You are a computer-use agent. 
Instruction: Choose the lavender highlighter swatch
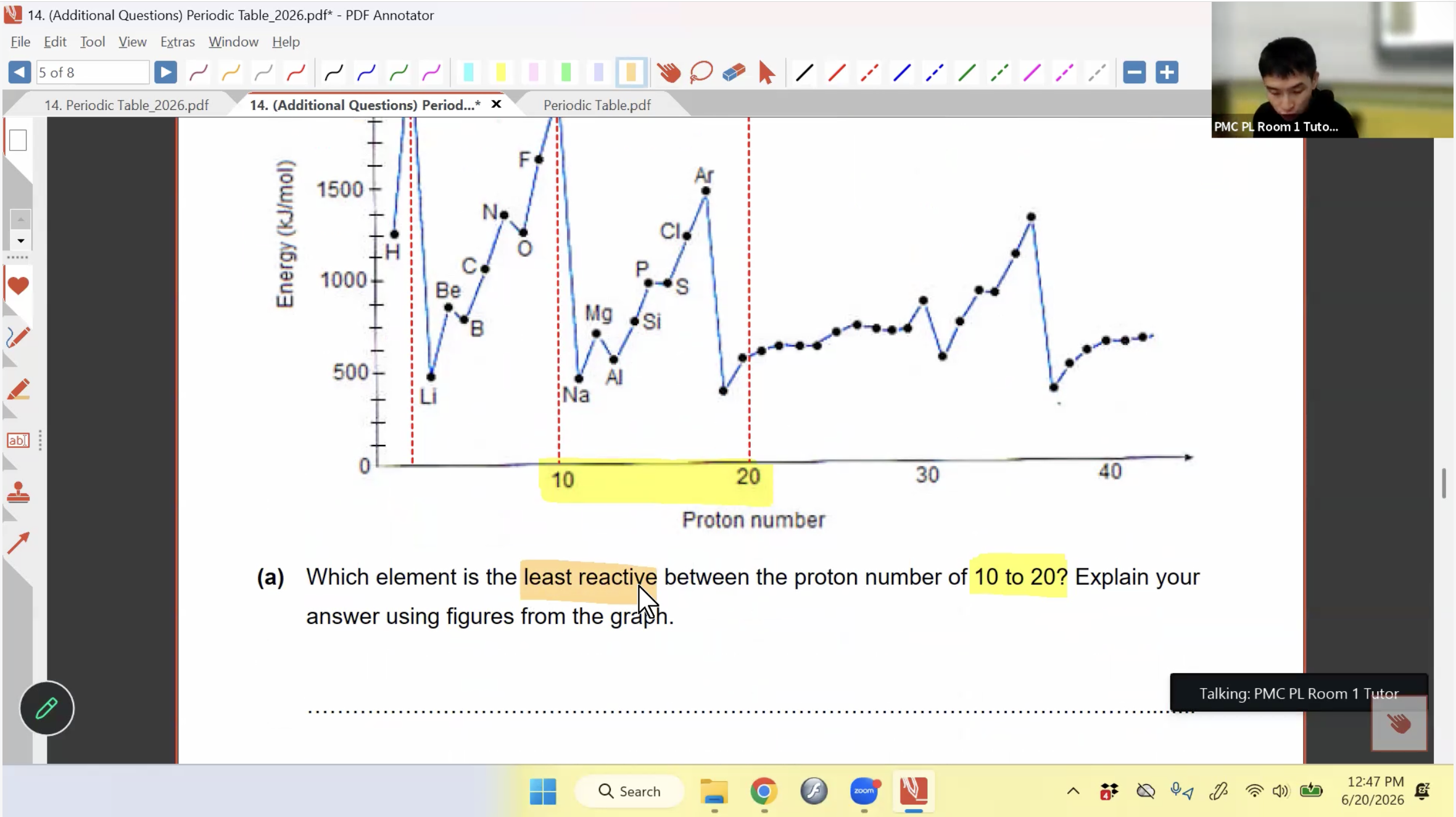(x=598, y=73)
